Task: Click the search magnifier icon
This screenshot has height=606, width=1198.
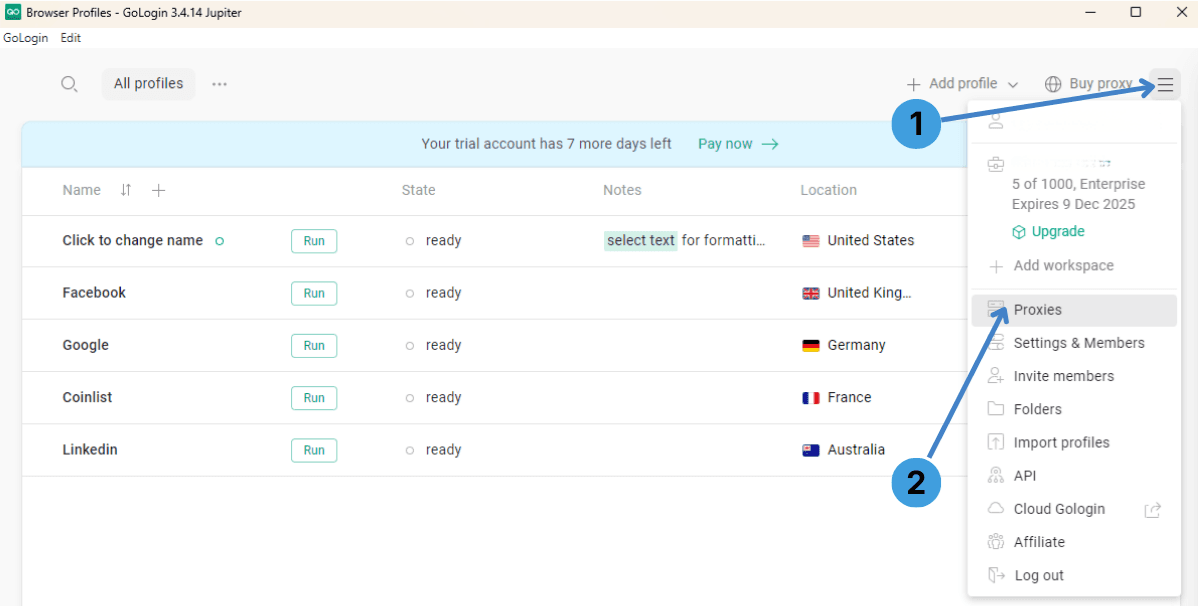Action: [69, 84]
